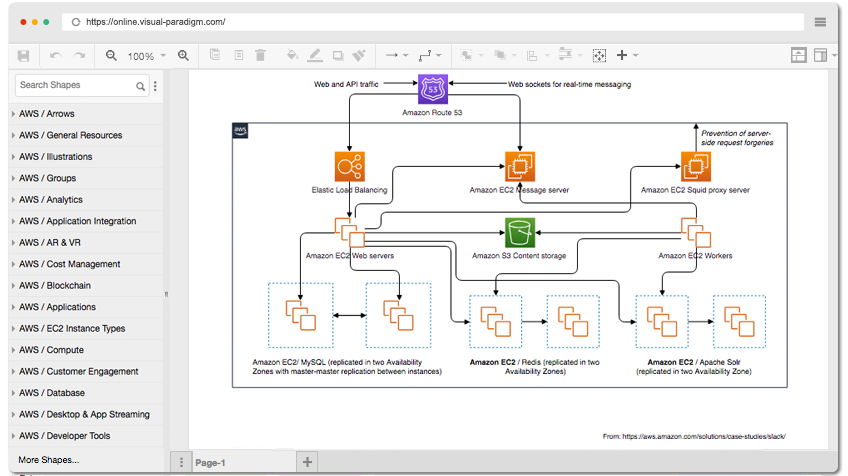Viewport: 848px width, 476px height.
Task: Expand the AWS / Customer Engagement category
Action: pos(87,372)
